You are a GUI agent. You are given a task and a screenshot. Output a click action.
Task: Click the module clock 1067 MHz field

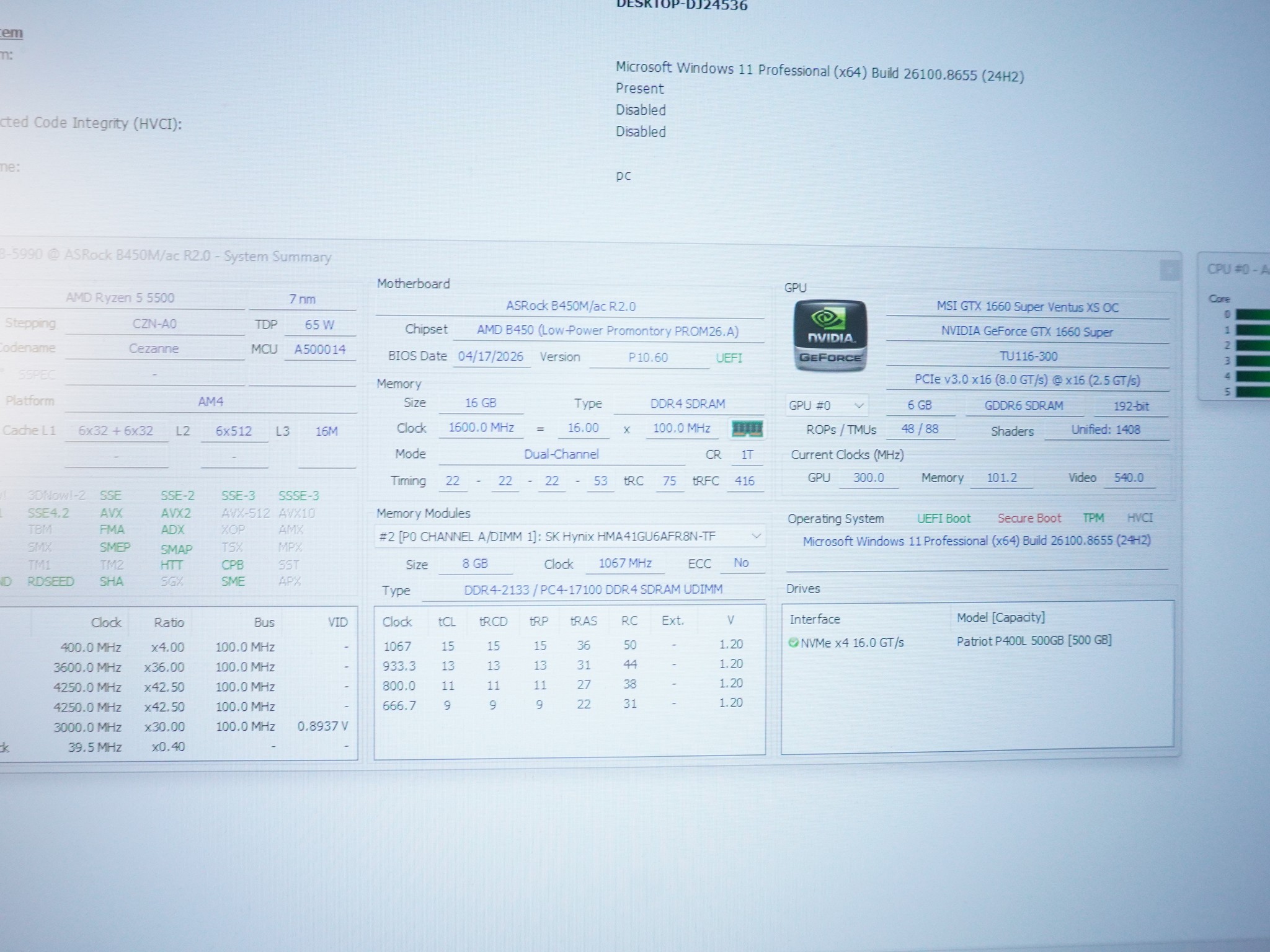tap(625, 563)
